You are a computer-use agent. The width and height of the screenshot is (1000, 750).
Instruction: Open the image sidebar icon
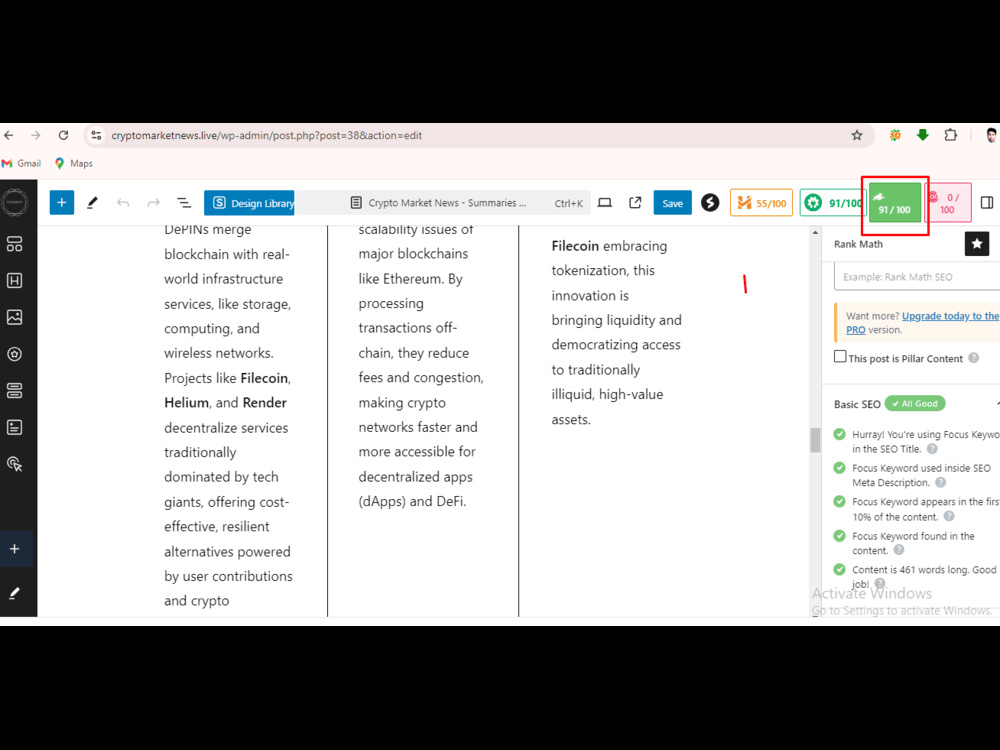15,317
